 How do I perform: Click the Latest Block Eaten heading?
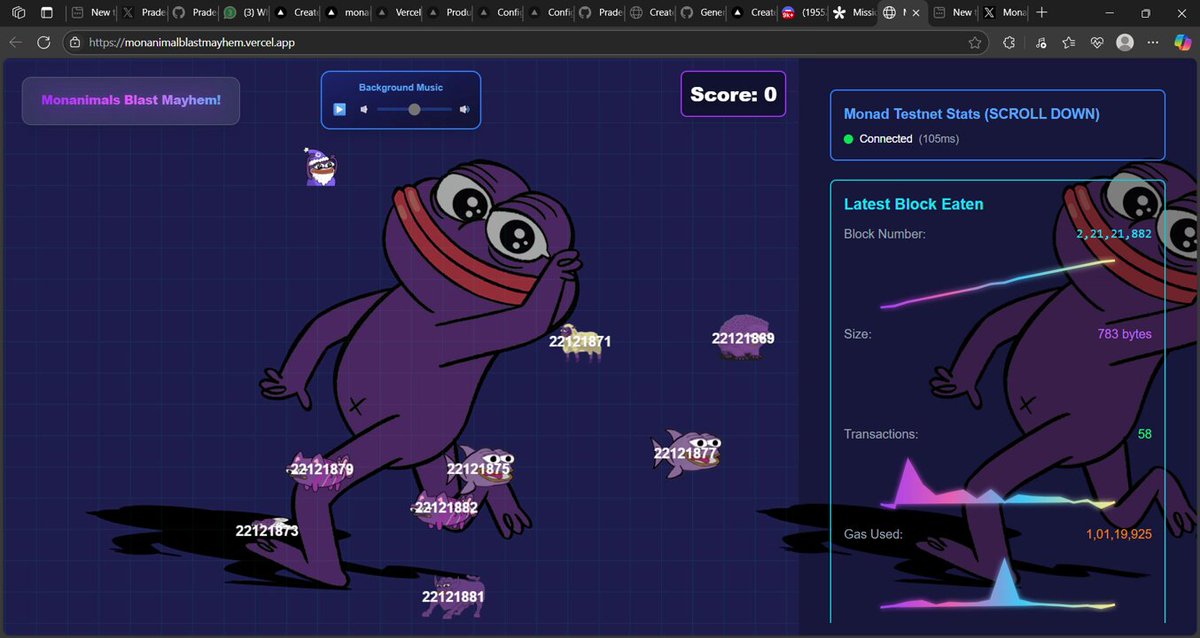(914, 204)
